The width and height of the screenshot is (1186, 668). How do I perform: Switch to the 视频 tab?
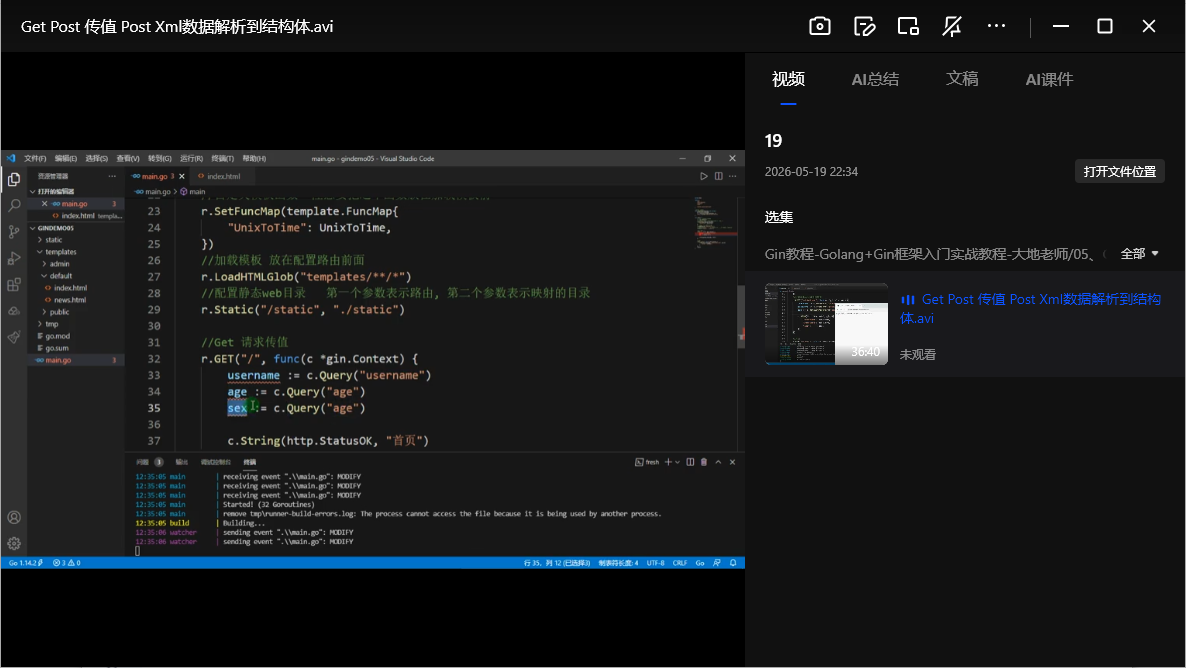pyautogui.click(x=788, y=79)
